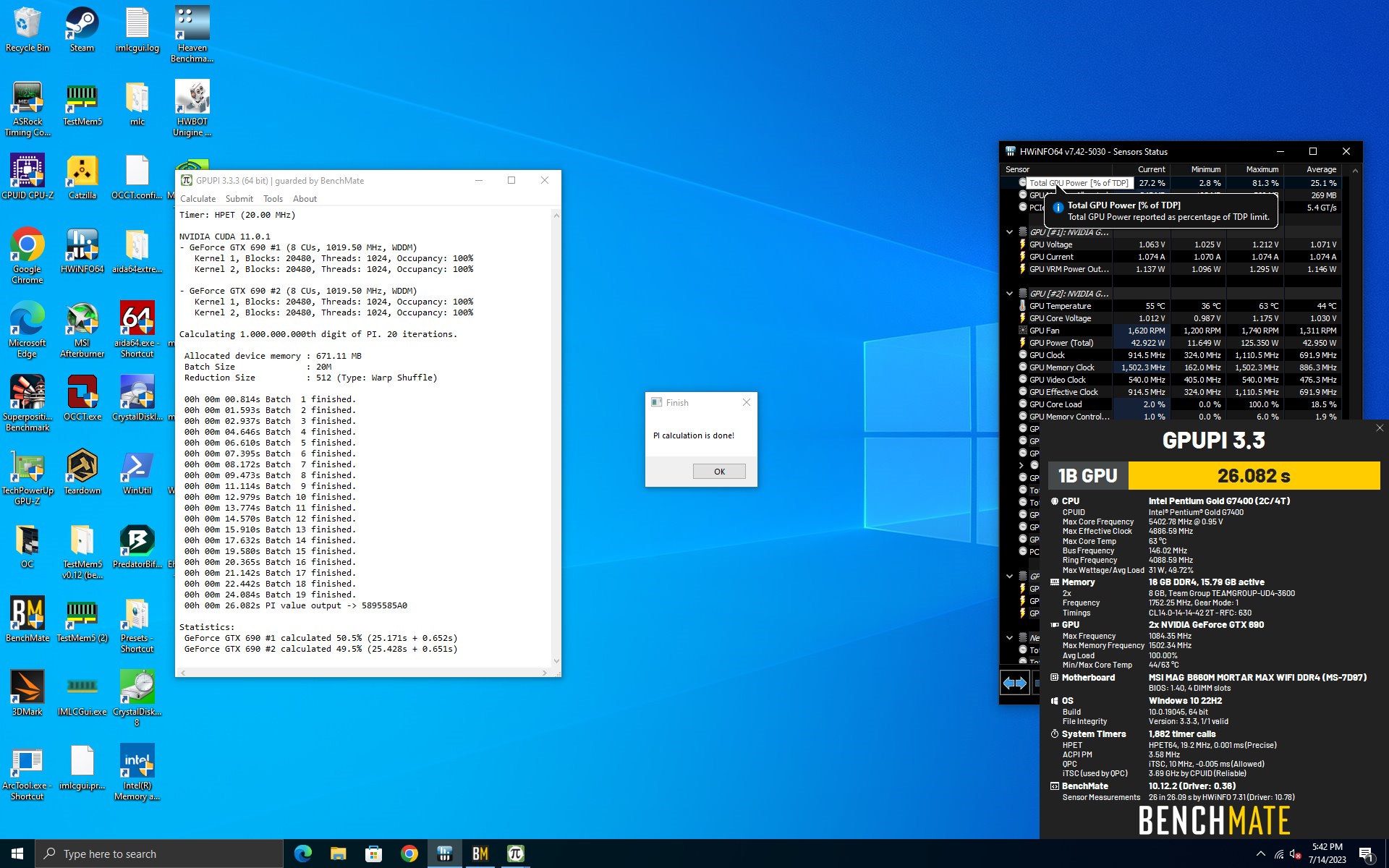
Task: Click into the Windows search box
Action: point(159,854)
